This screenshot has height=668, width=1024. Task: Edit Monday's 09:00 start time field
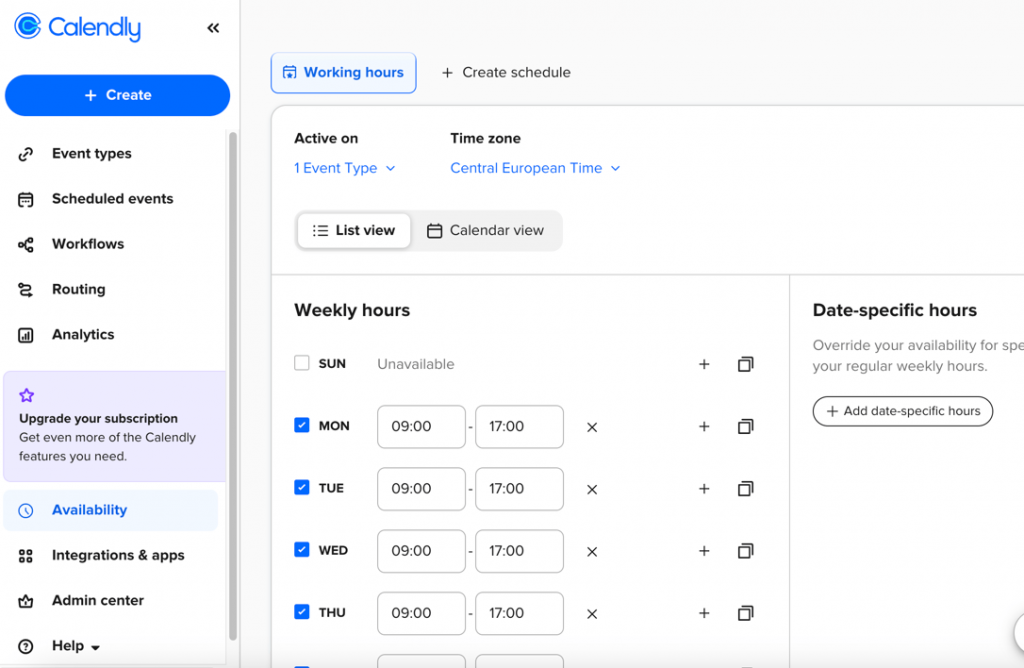tap(421, 426)
